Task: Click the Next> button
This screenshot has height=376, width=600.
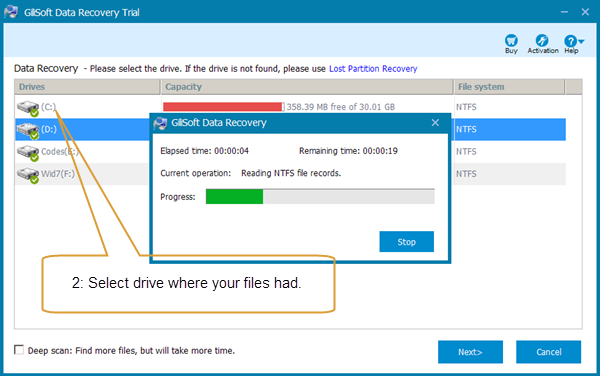Action: [470, 352]
